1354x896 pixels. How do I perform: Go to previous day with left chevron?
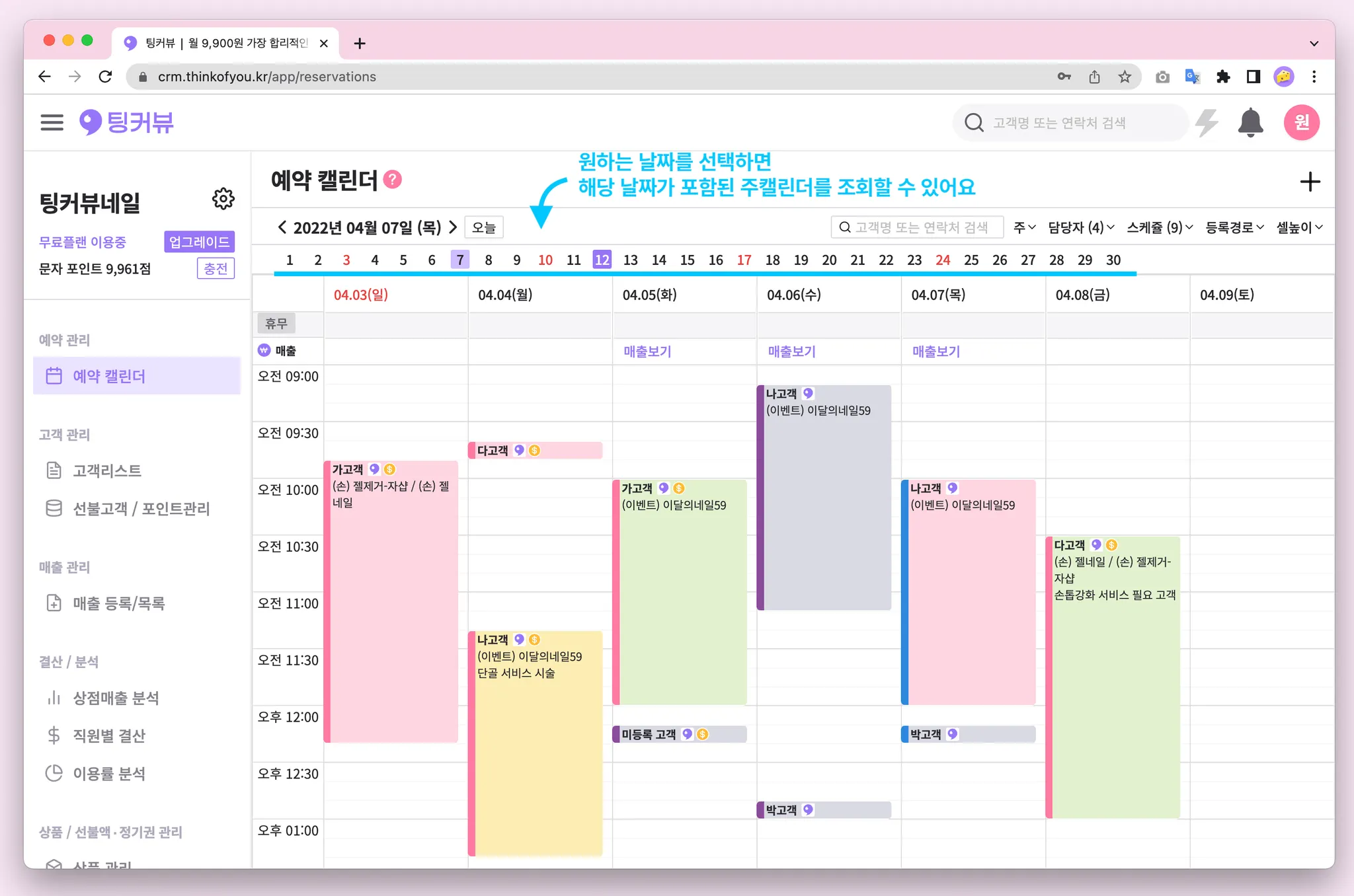[282, 227]
